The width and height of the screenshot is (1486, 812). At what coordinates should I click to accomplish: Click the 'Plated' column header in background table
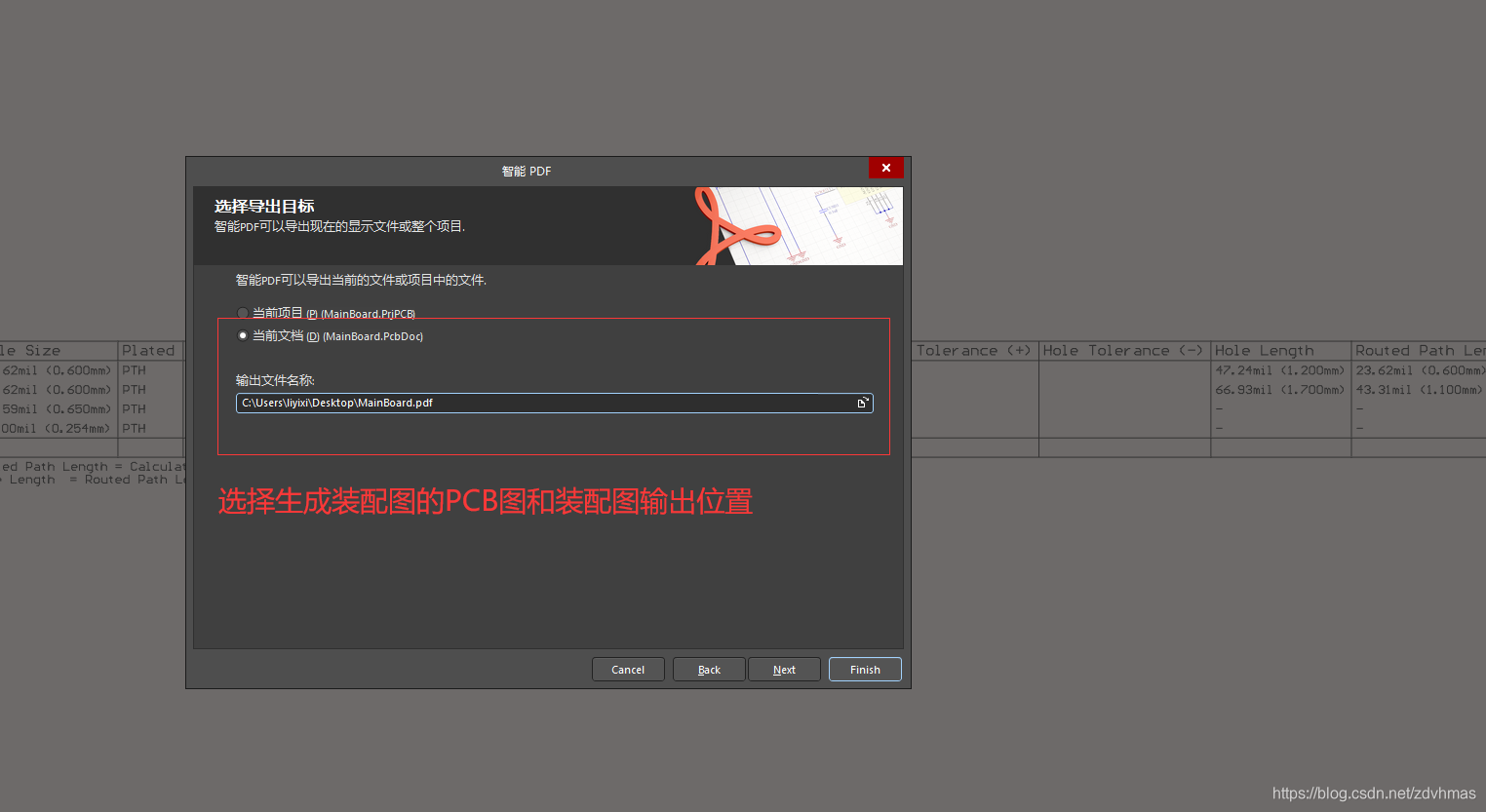tap(148, 350)
